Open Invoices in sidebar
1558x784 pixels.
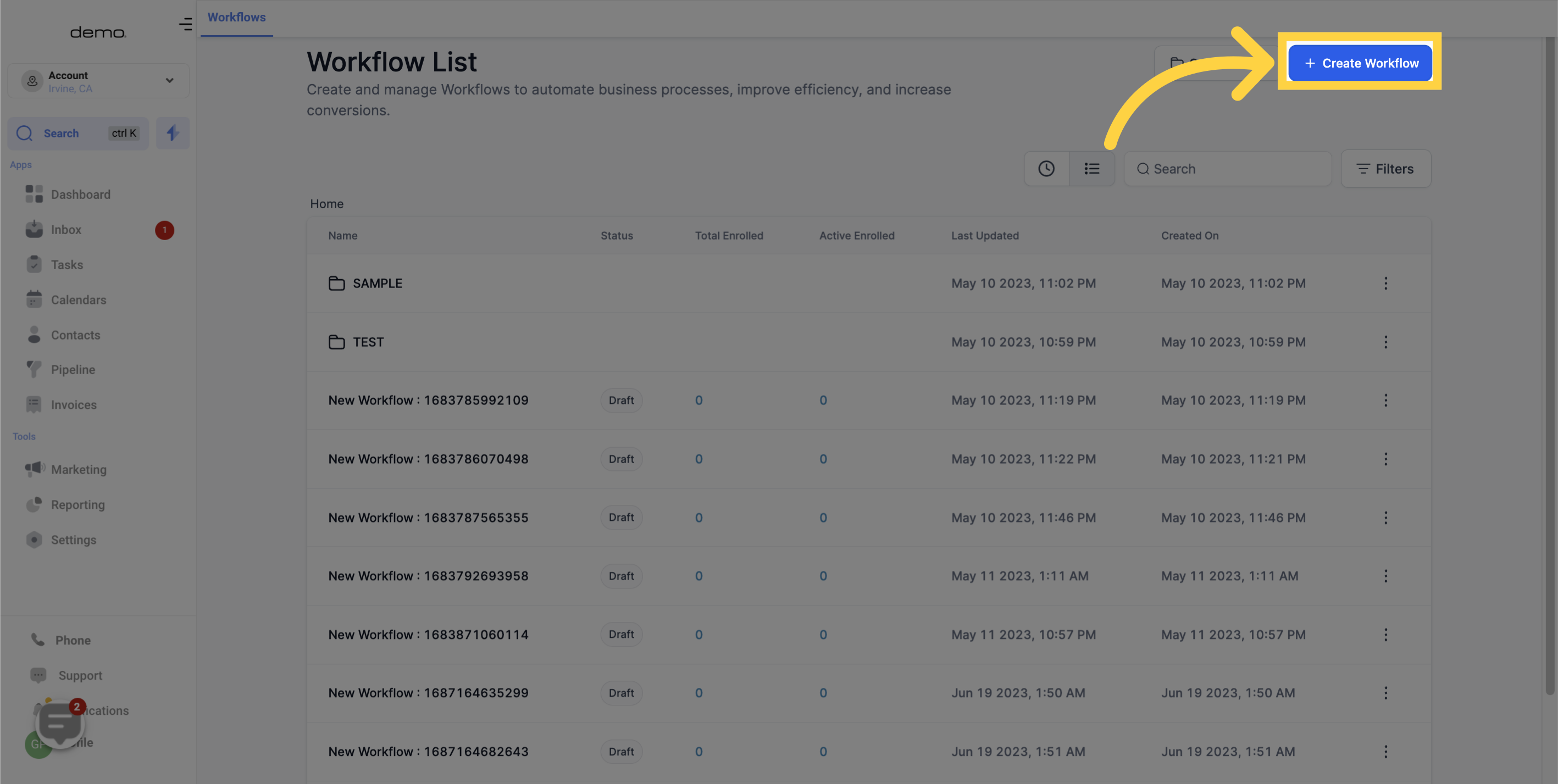(61, 405)
